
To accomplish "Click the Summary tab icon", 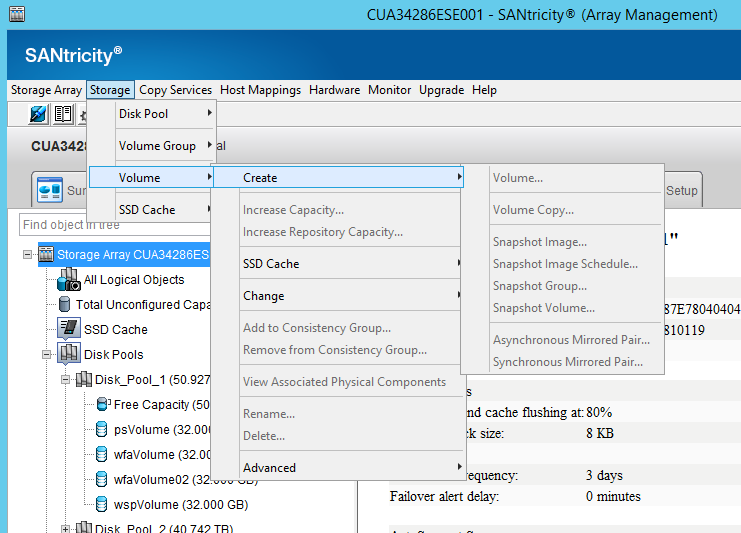I will click(50, 190).
